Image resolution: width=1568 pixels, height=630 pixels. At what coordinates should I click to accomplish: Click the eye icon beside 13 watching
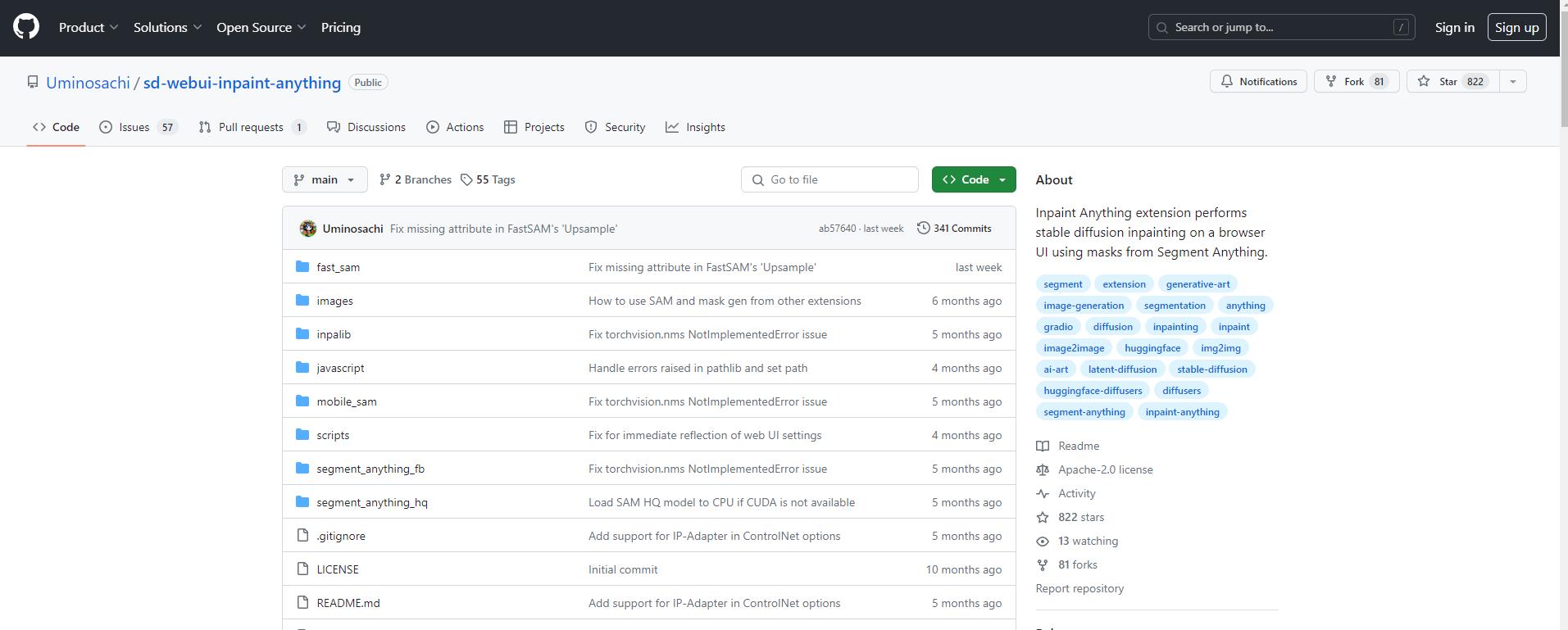click(x=1043, y=541)
